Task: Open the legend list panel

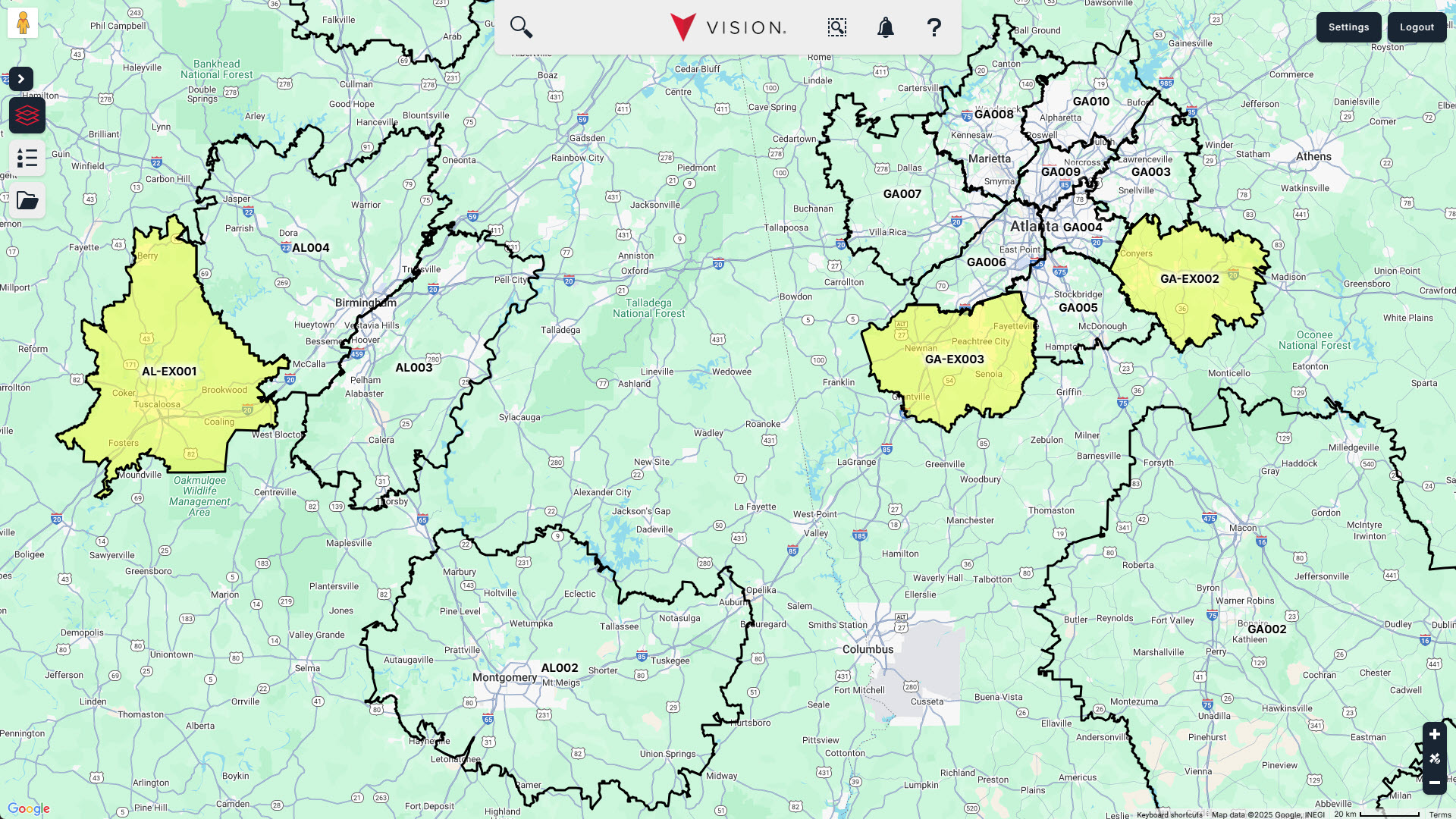Action: pos(27,158)
